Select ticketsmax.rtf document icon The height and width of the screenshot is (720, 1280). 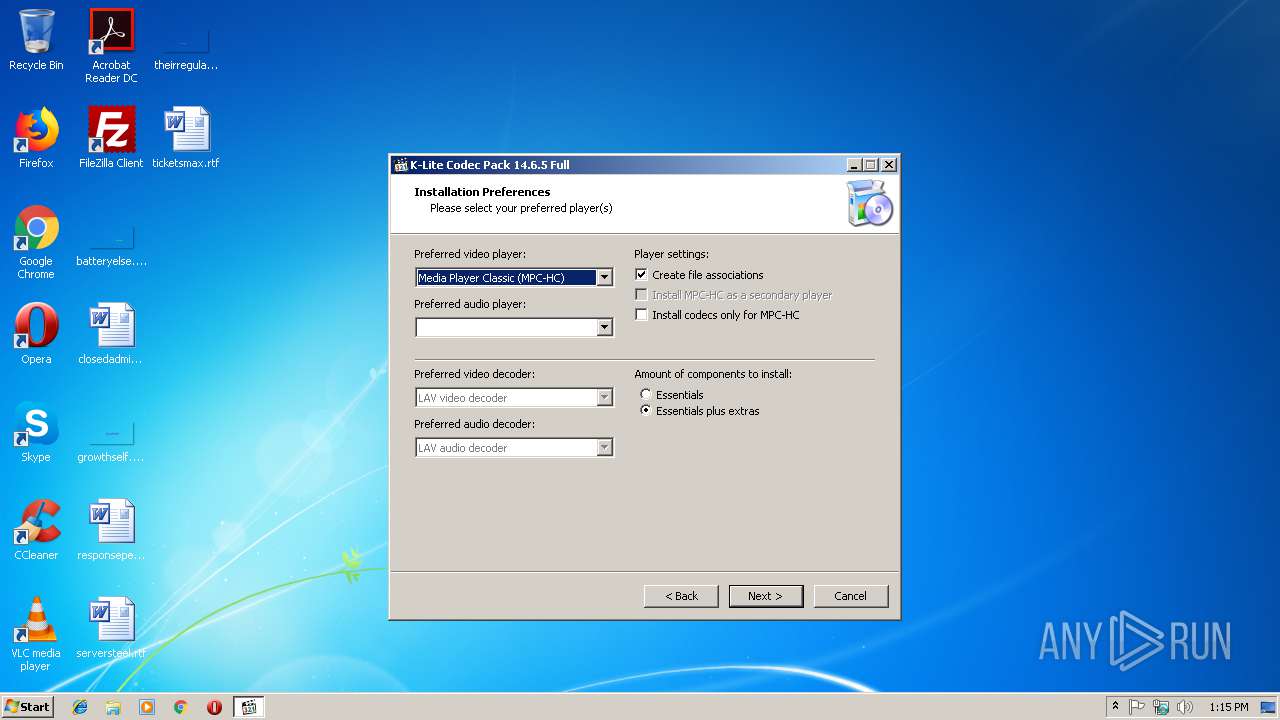pos(186,138)
